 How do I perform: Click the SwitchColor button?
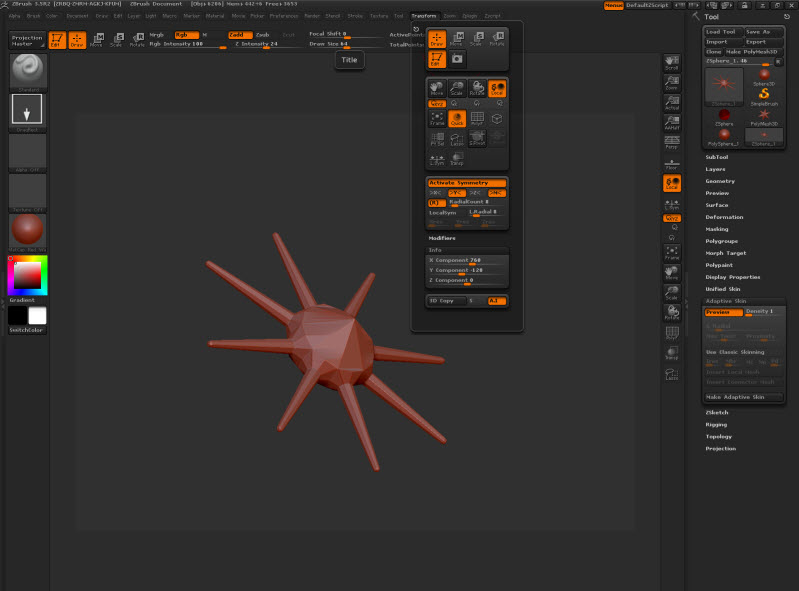point(26,330)
